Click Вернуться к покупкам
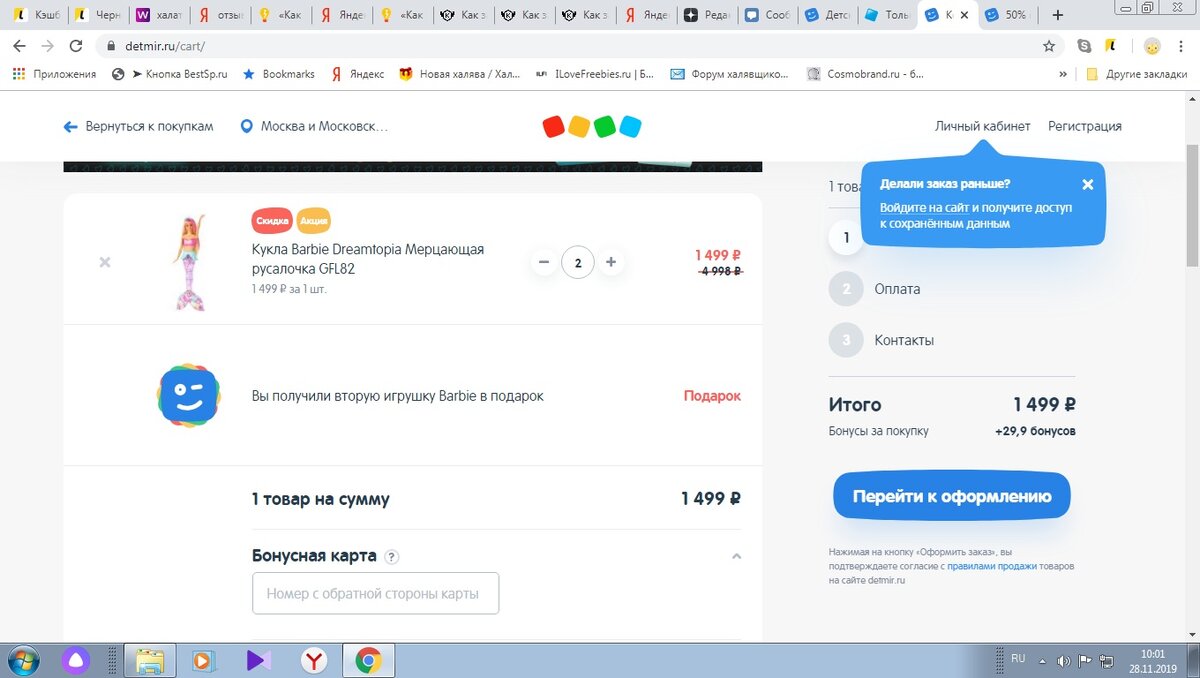1200x678 pixels. (139, 127)
